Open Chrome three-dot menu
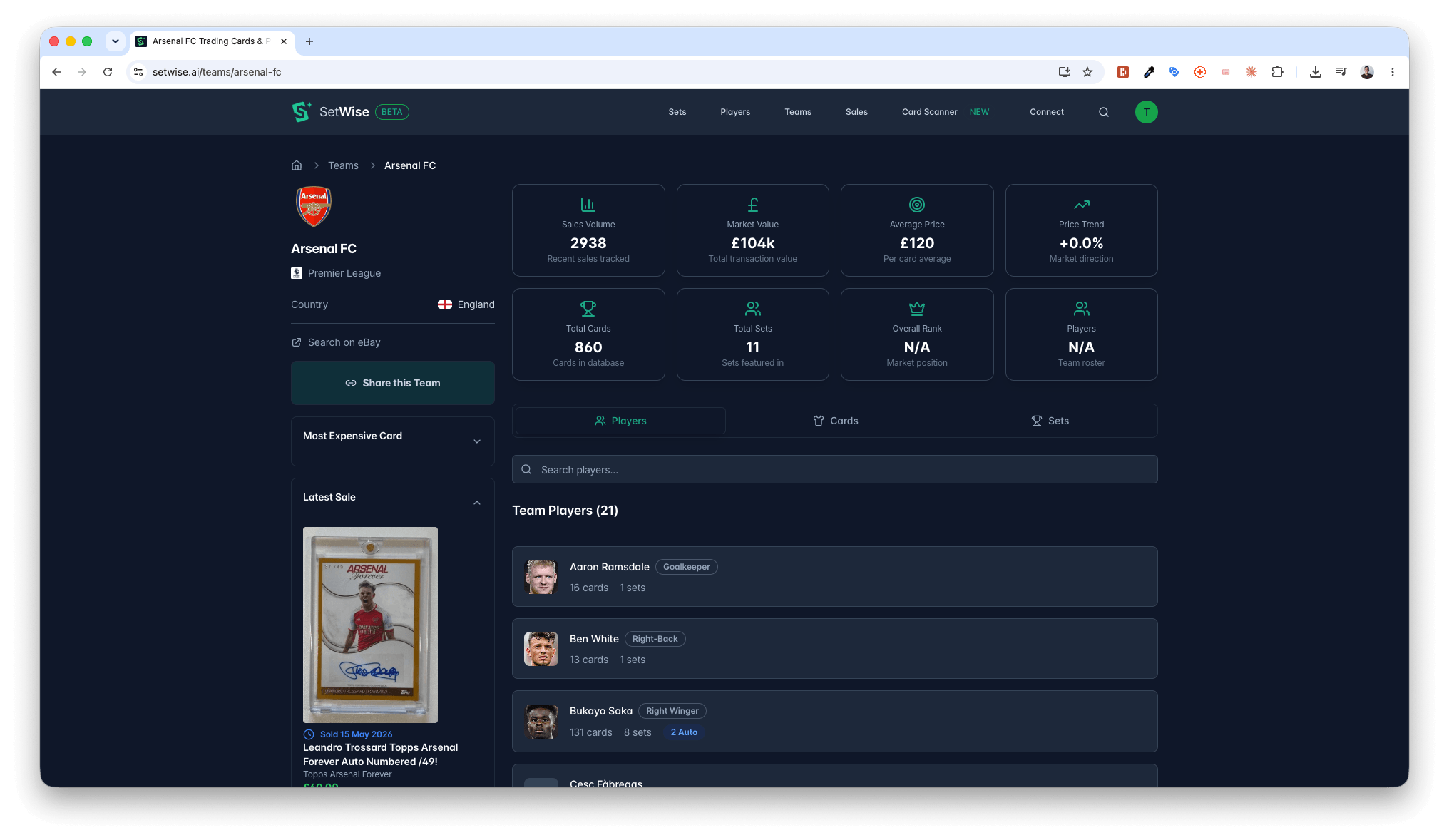This screenshot has height=840, width=1449. pyautogui.click(x=1393, y=72)
